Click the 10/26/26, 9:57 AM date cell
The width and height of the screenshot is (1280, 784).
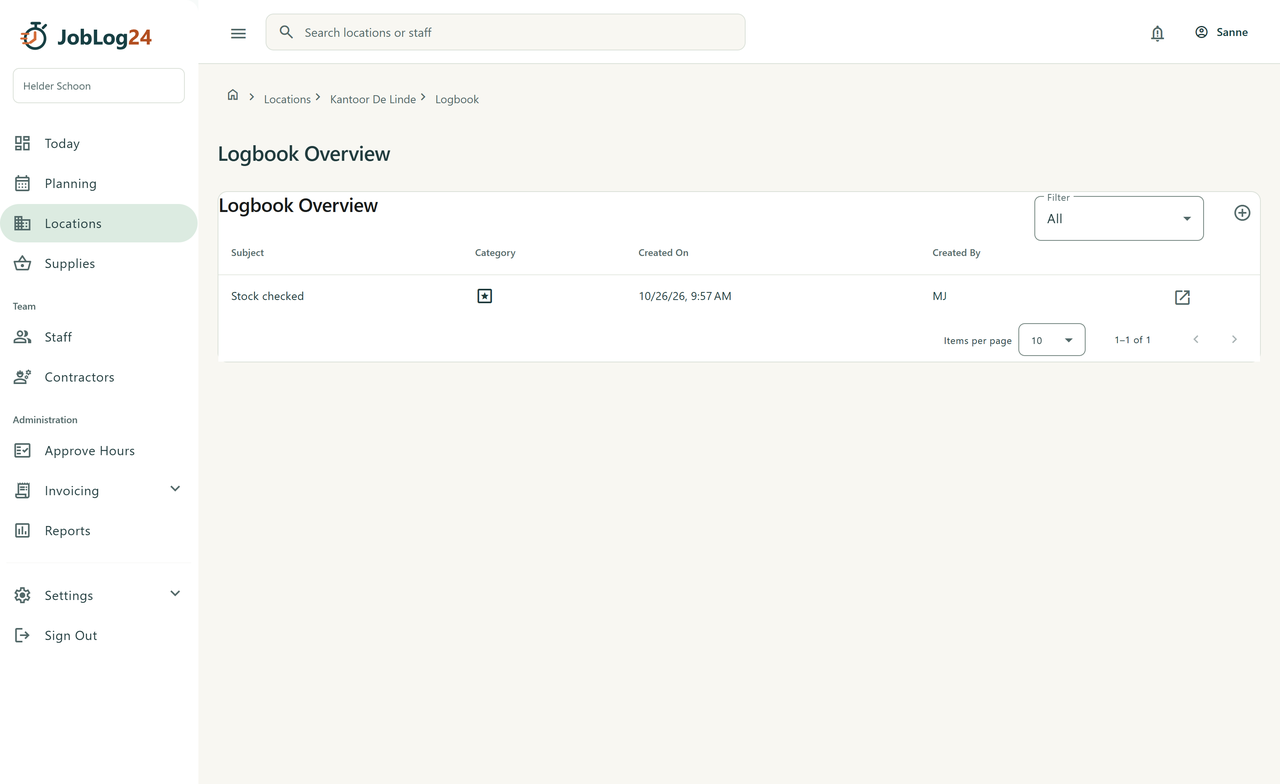pos(685,296)
